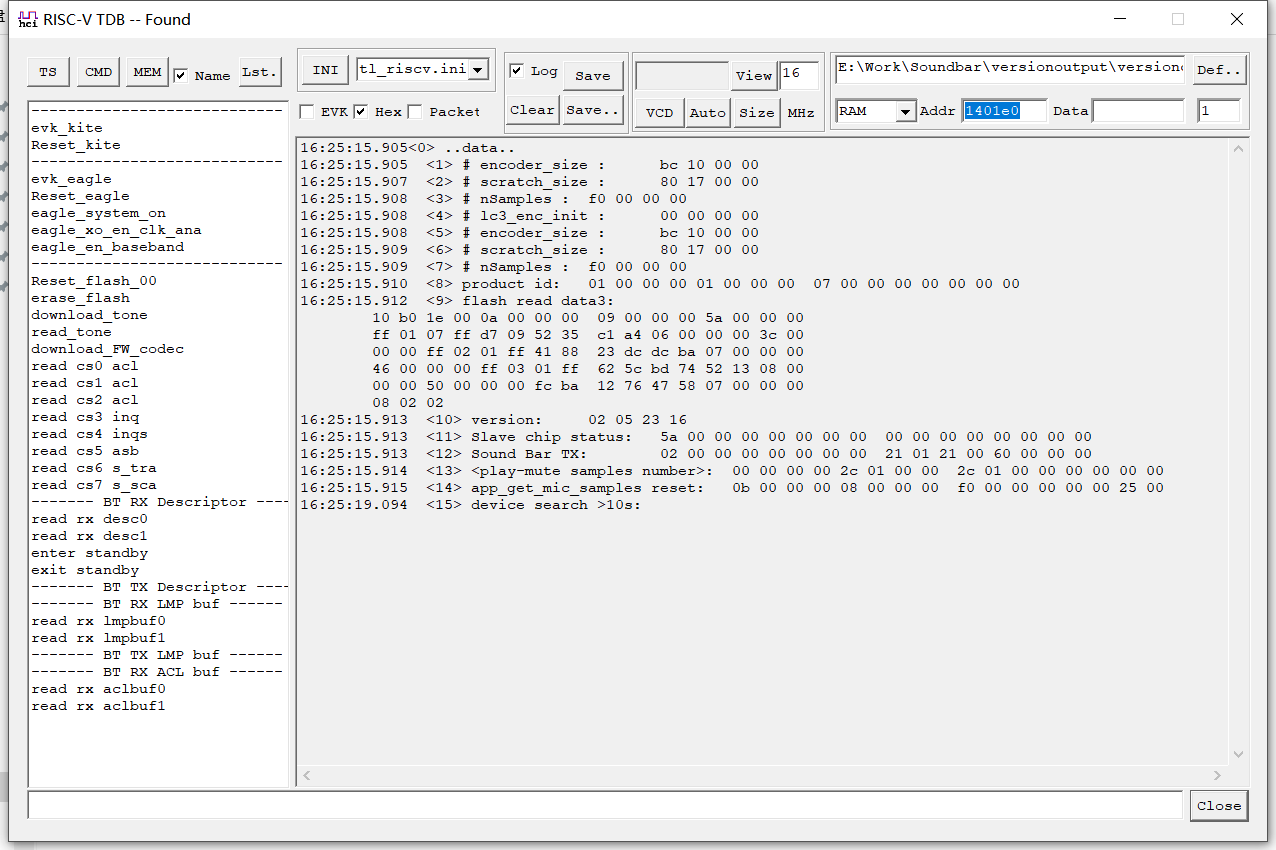The height and width of the screenshot is (850, 1276).
Task: Click the INI configuration button
Action: (324, 70)
